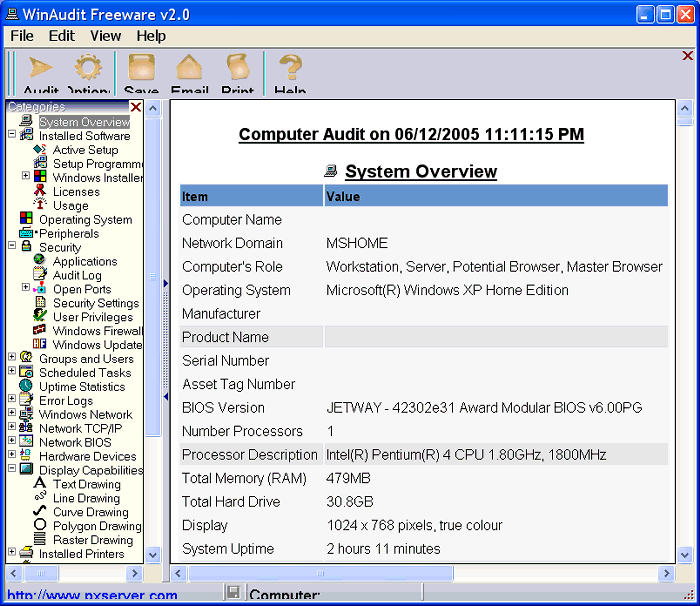Collapse the Security node
The height and width of the screenshot is (606, 700).
point(12,246)
